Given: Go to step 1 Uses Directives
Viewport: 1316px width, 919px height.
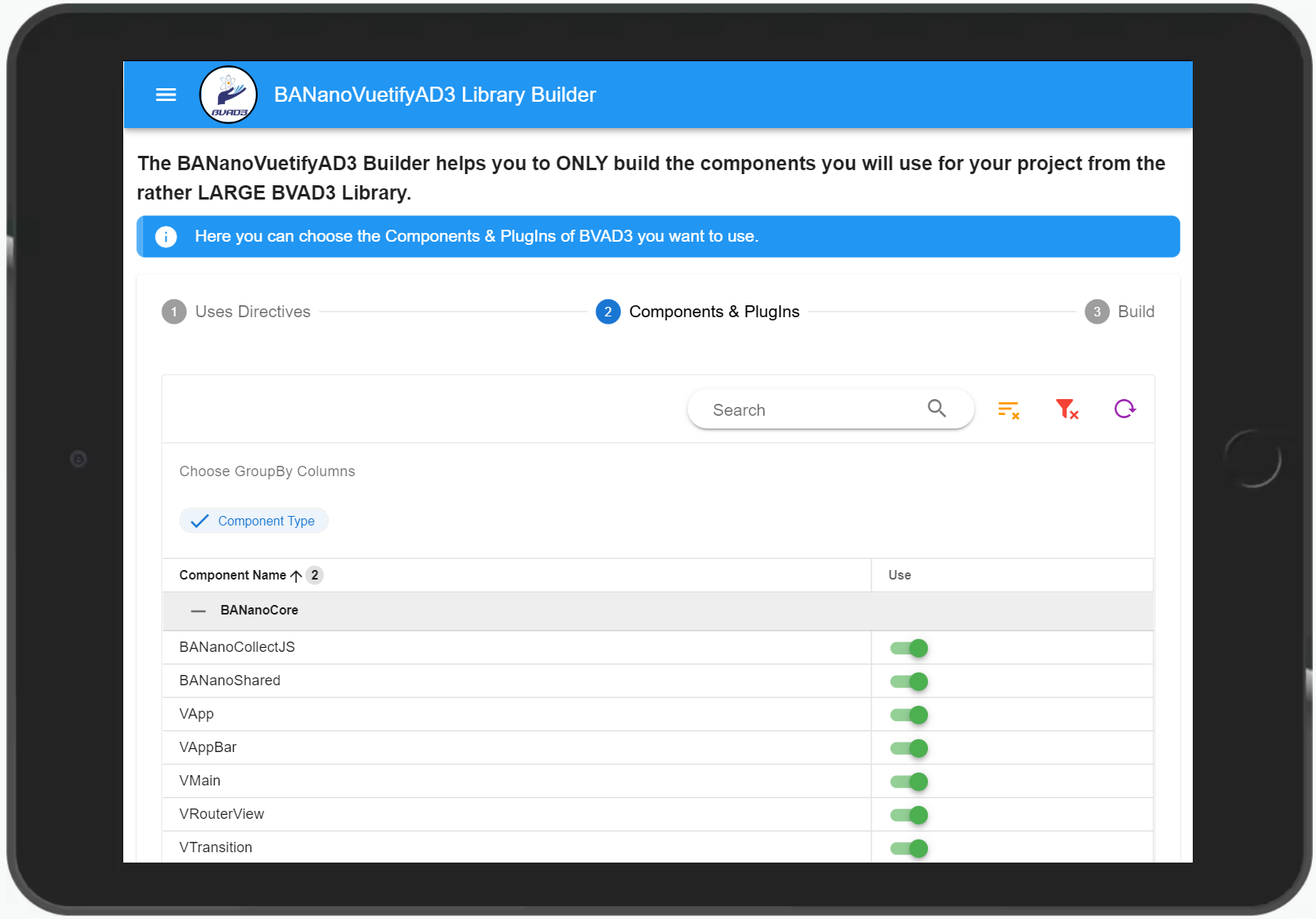Looking at the screenshot, I should (236, 312).
